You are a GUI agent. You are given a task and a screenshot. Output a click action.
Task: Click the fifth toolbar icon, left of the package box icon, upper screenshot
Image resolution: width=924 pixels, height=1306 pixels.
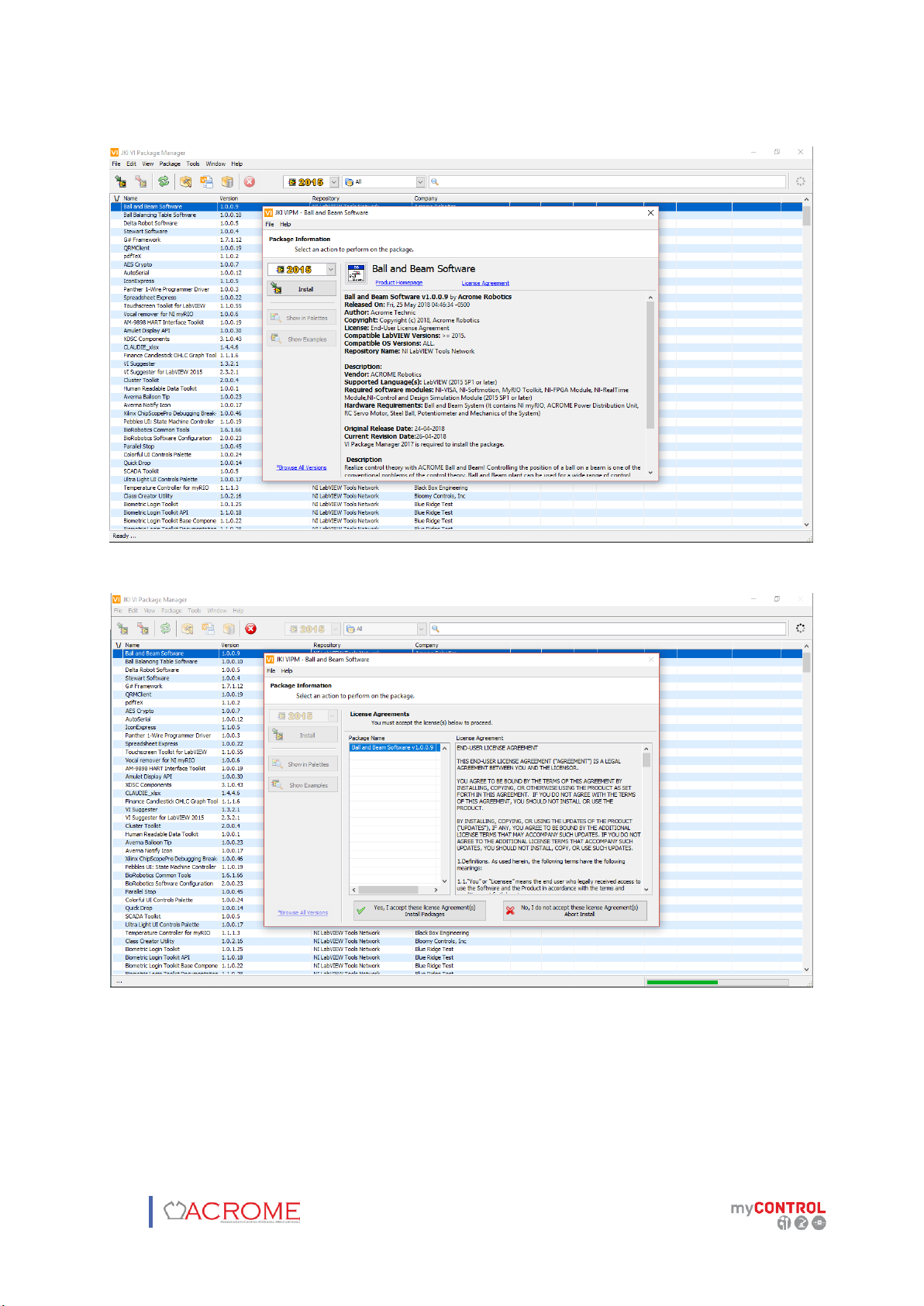click(x=206, y=181)
